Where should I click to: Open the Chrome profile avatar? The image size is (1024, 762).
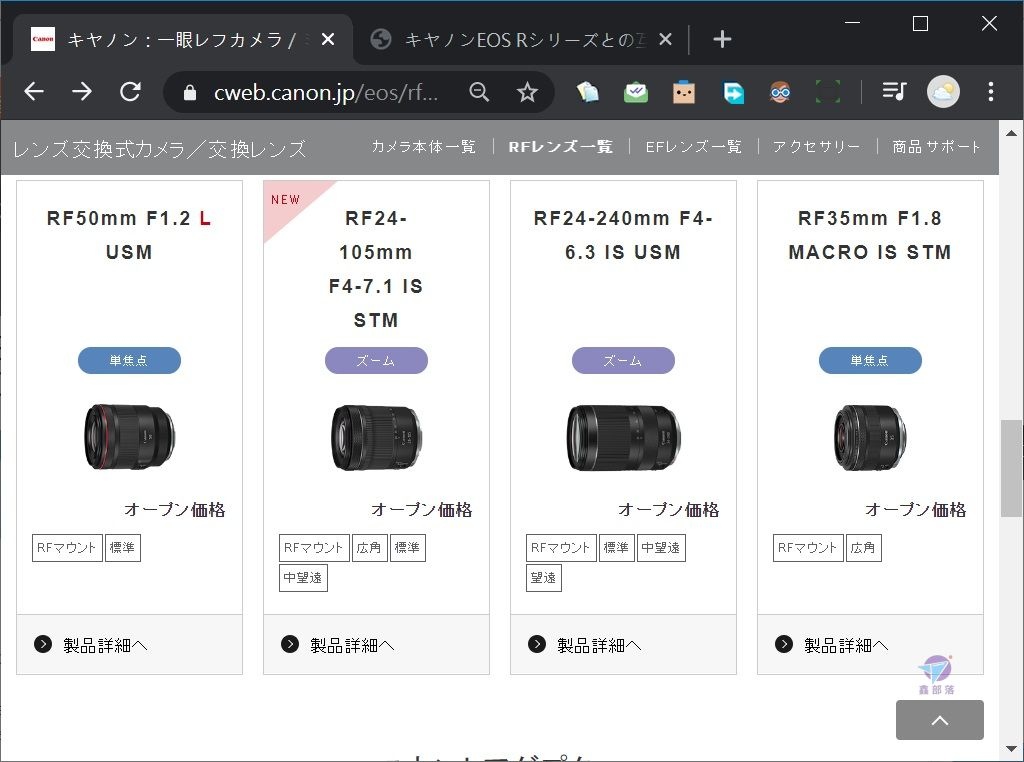pos(943,91)
